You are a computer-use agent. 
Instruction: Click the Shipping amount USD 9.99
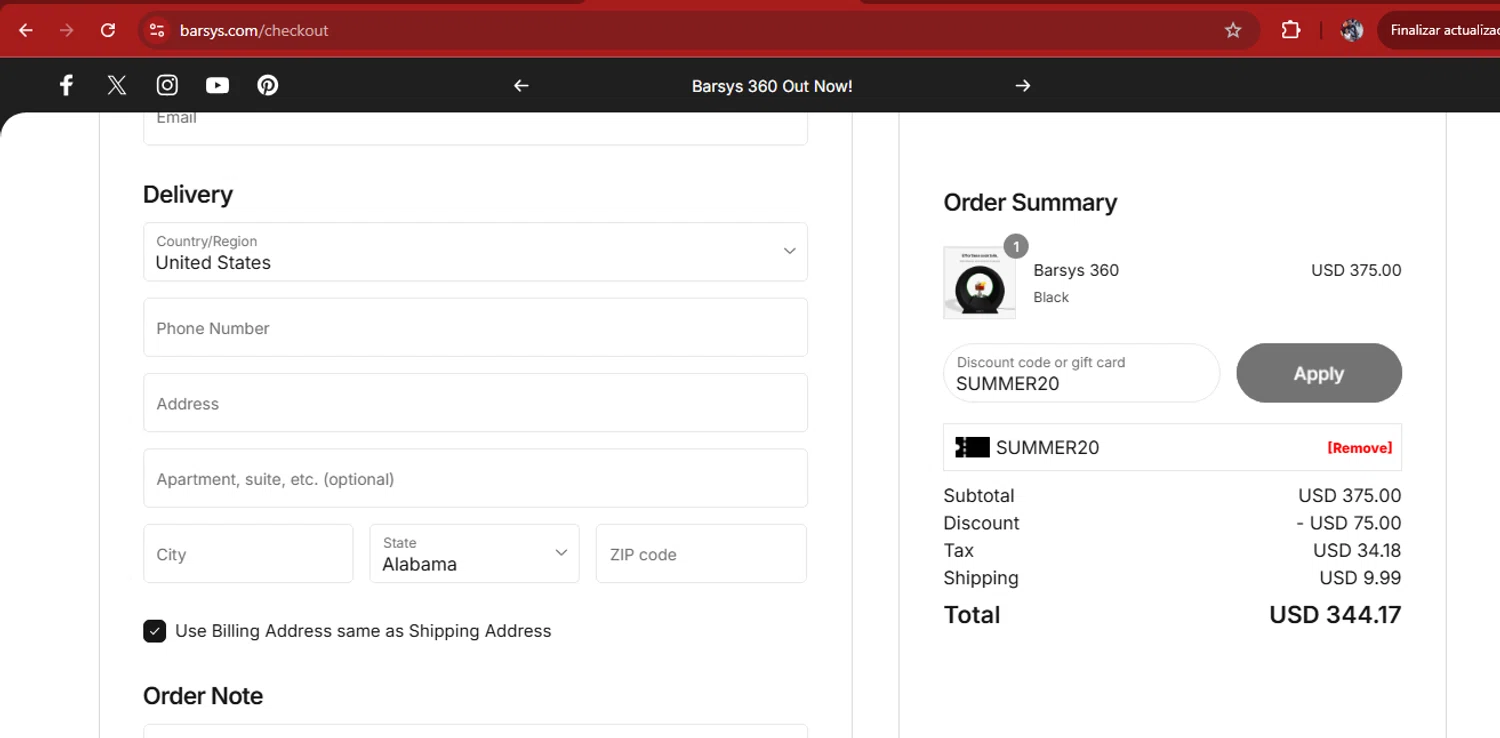pyautogui.click(x=1360, y=578)
